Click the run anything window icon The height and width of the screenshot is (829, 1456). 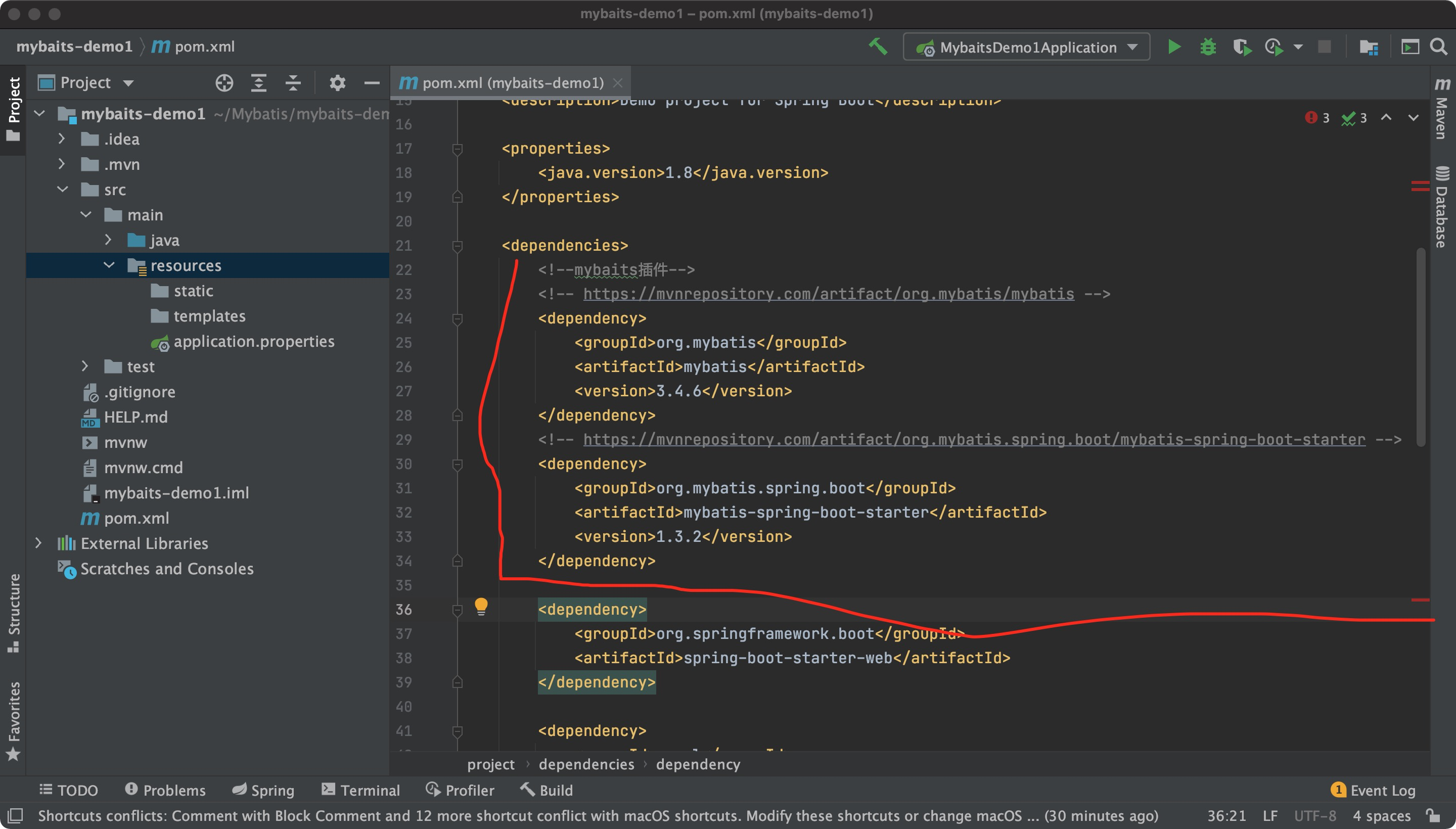(1409, 47)
